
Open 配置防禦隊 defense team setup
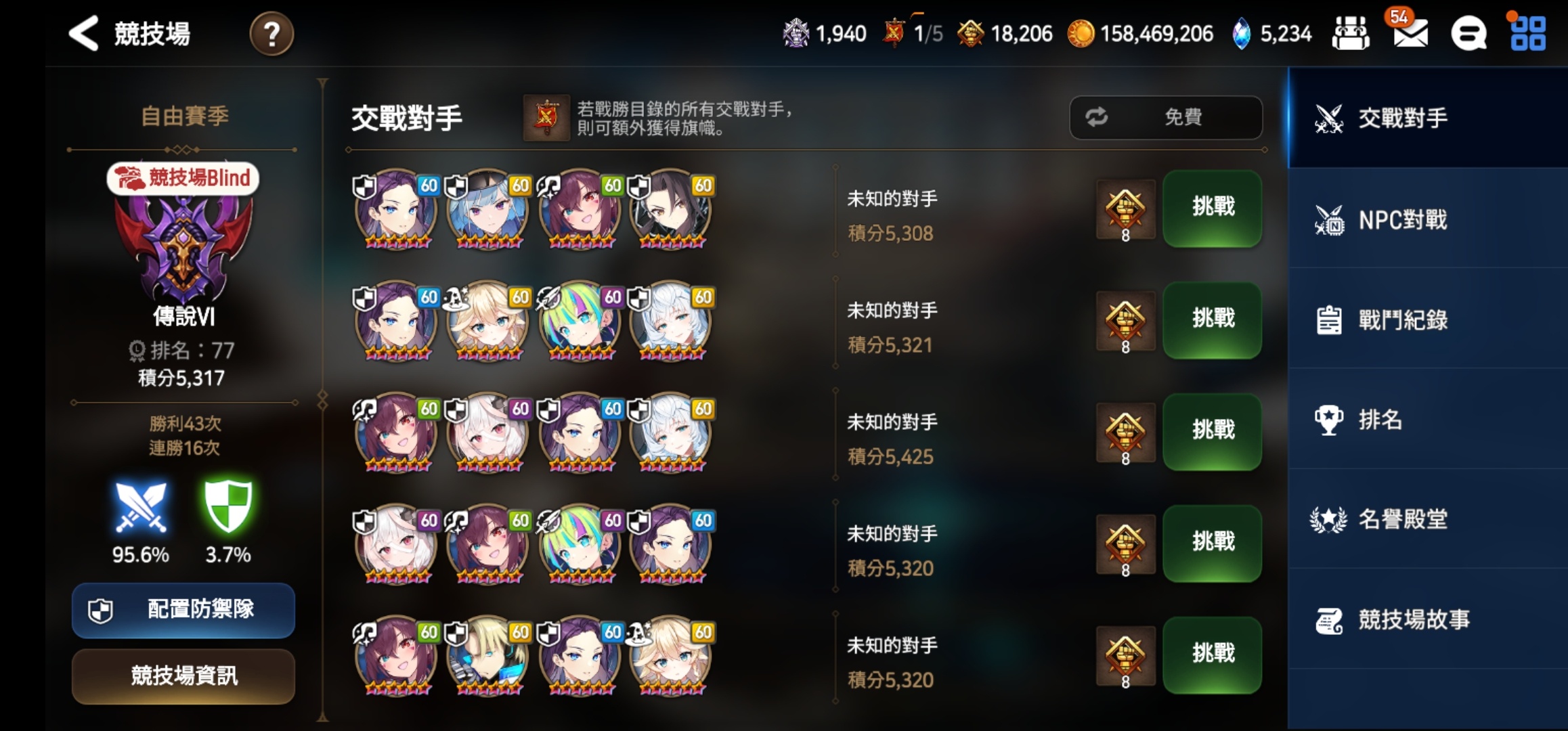pos(183,610)
